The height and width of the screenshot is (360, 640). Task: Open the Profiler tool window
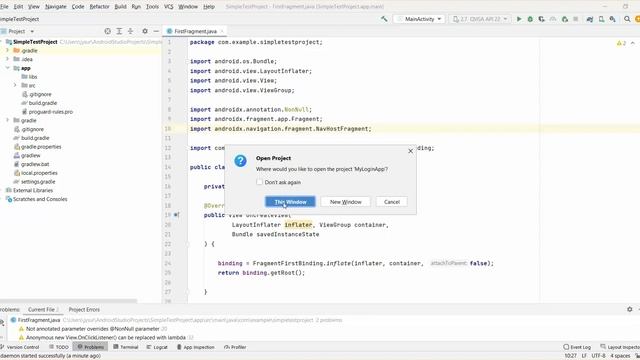(x=235, y=347)
